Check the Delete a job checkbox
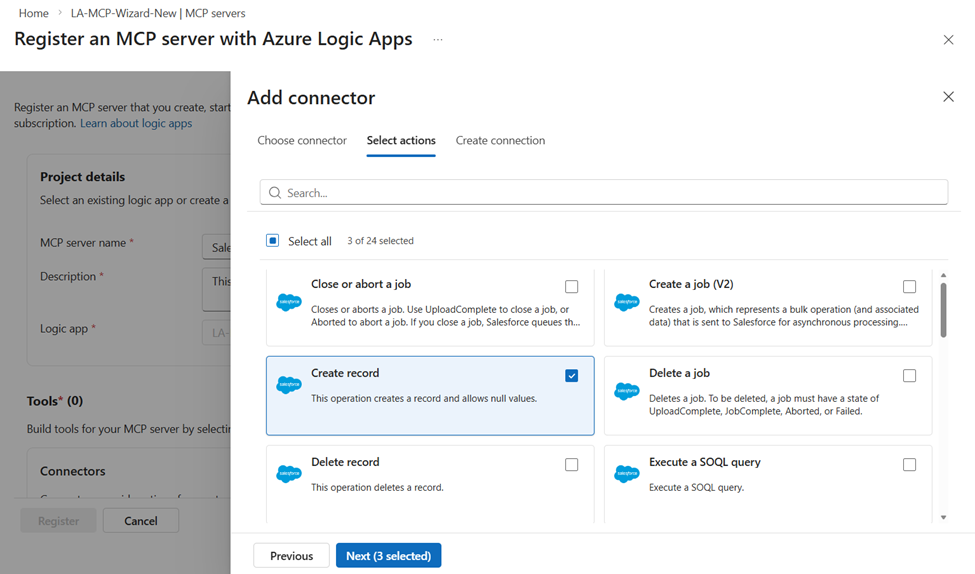 tap(909, 376)
